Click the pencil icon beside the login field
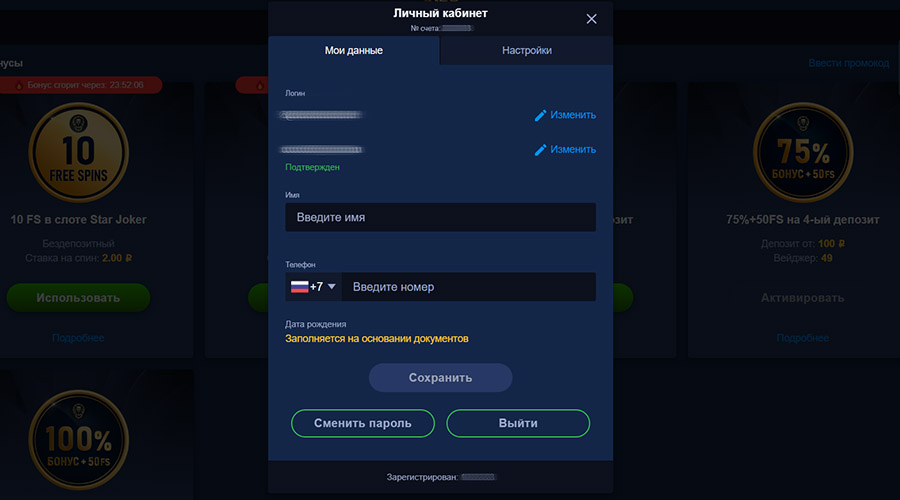Image resolution: width=900 pixels, height=500 pixels. pyautogui.click(x=541, y=115)
